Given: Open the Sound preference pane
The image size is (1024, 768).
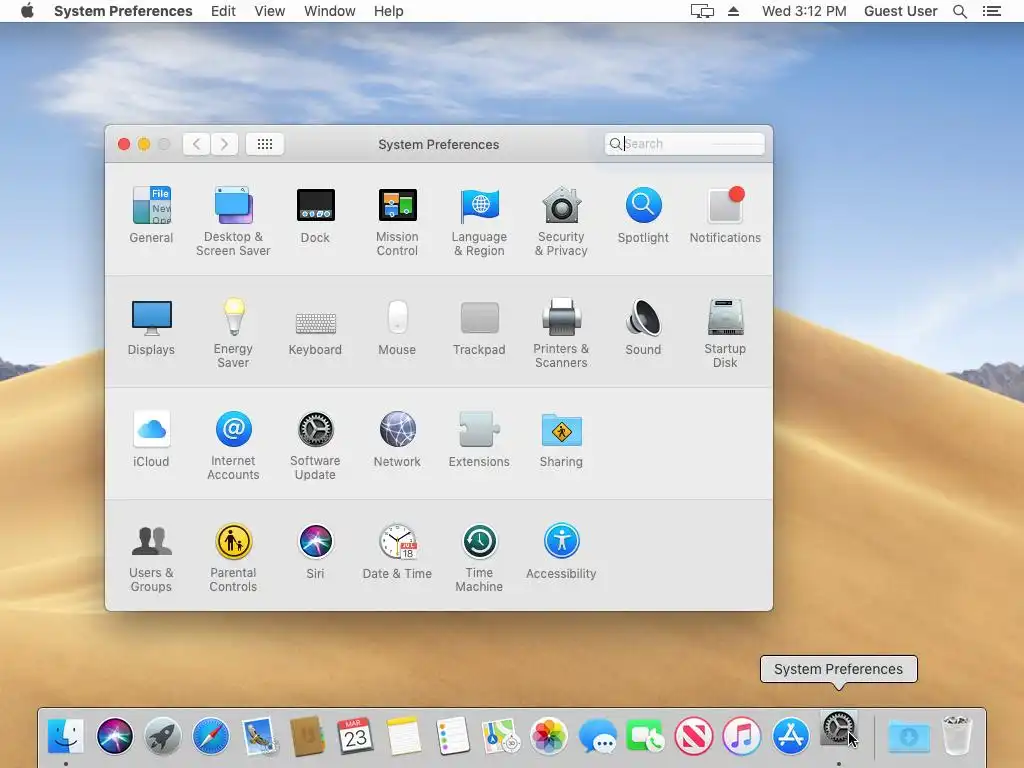Looking at the screenshot, I should 643,328.
